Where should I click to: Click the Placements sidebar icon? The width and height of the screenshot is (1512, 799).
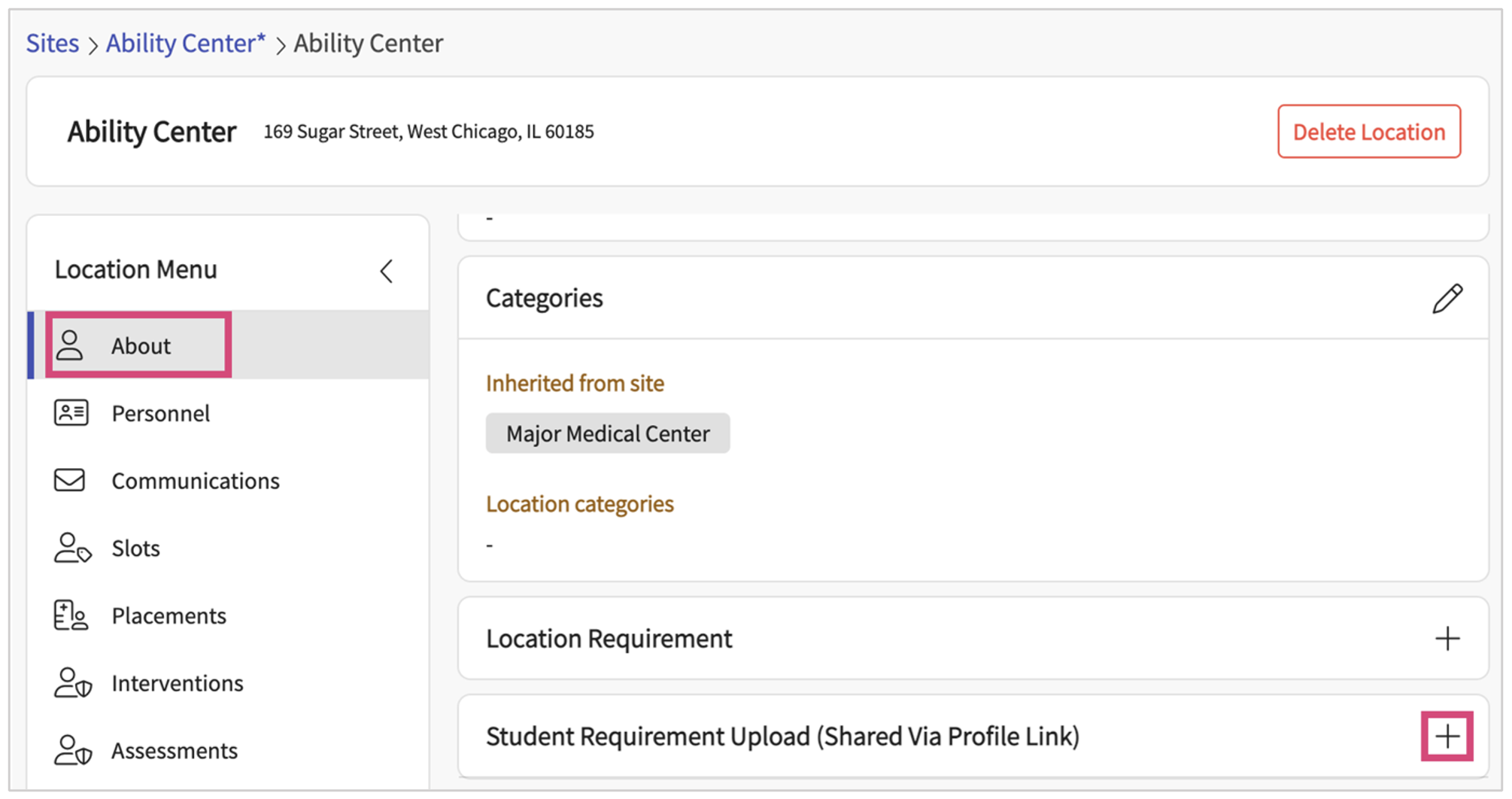tap(71, 615)
